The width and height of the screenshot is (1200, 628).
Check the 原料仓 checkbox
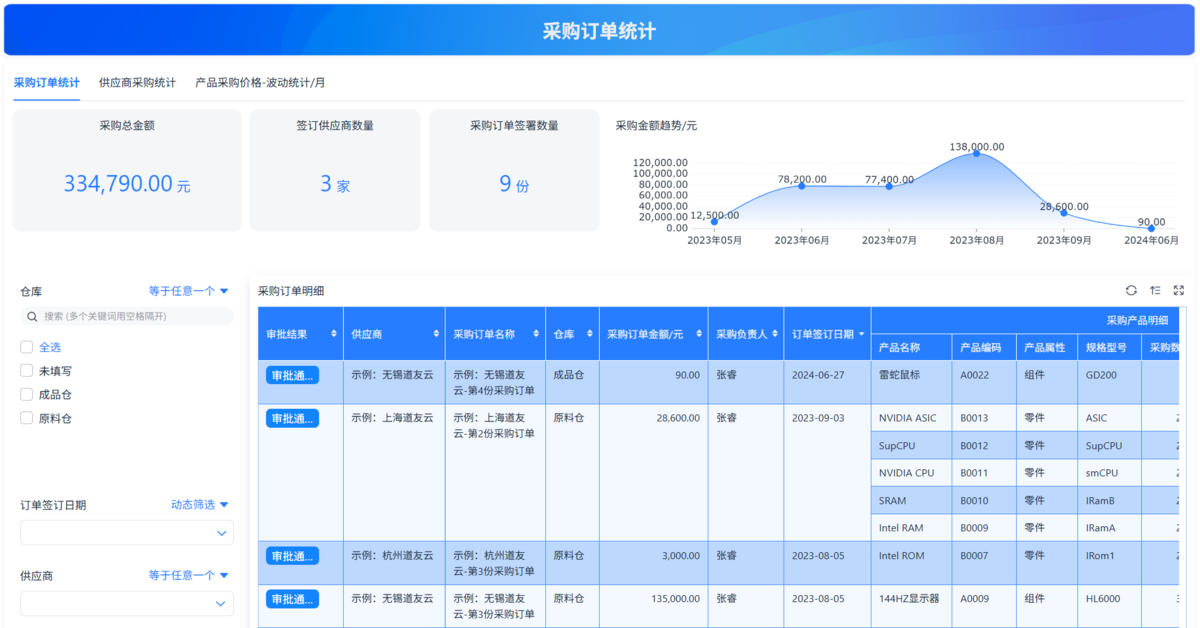coord(27,418)
